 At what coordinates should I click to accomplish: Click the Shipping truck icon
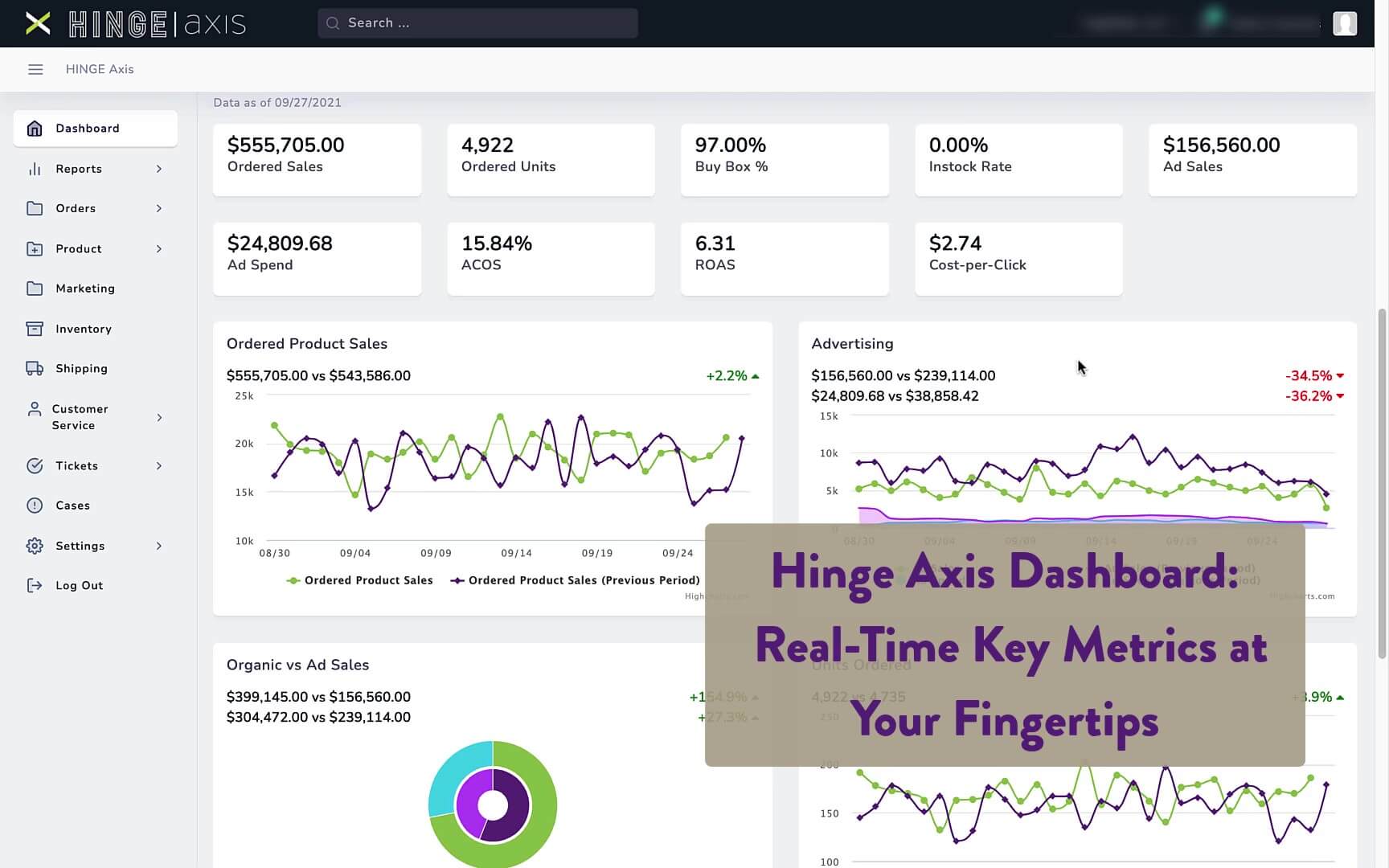point(34,368)
